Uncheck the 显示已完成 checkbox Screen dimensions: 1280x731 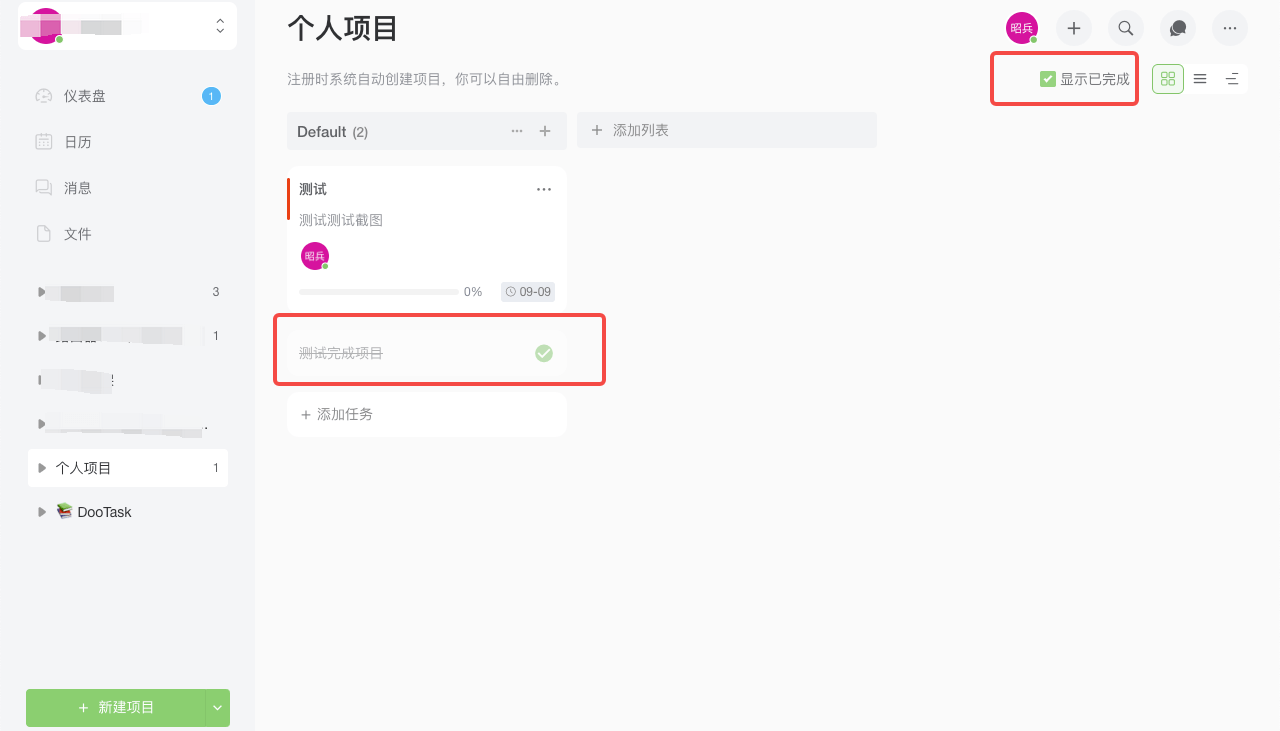click(x=1048, y=79)
